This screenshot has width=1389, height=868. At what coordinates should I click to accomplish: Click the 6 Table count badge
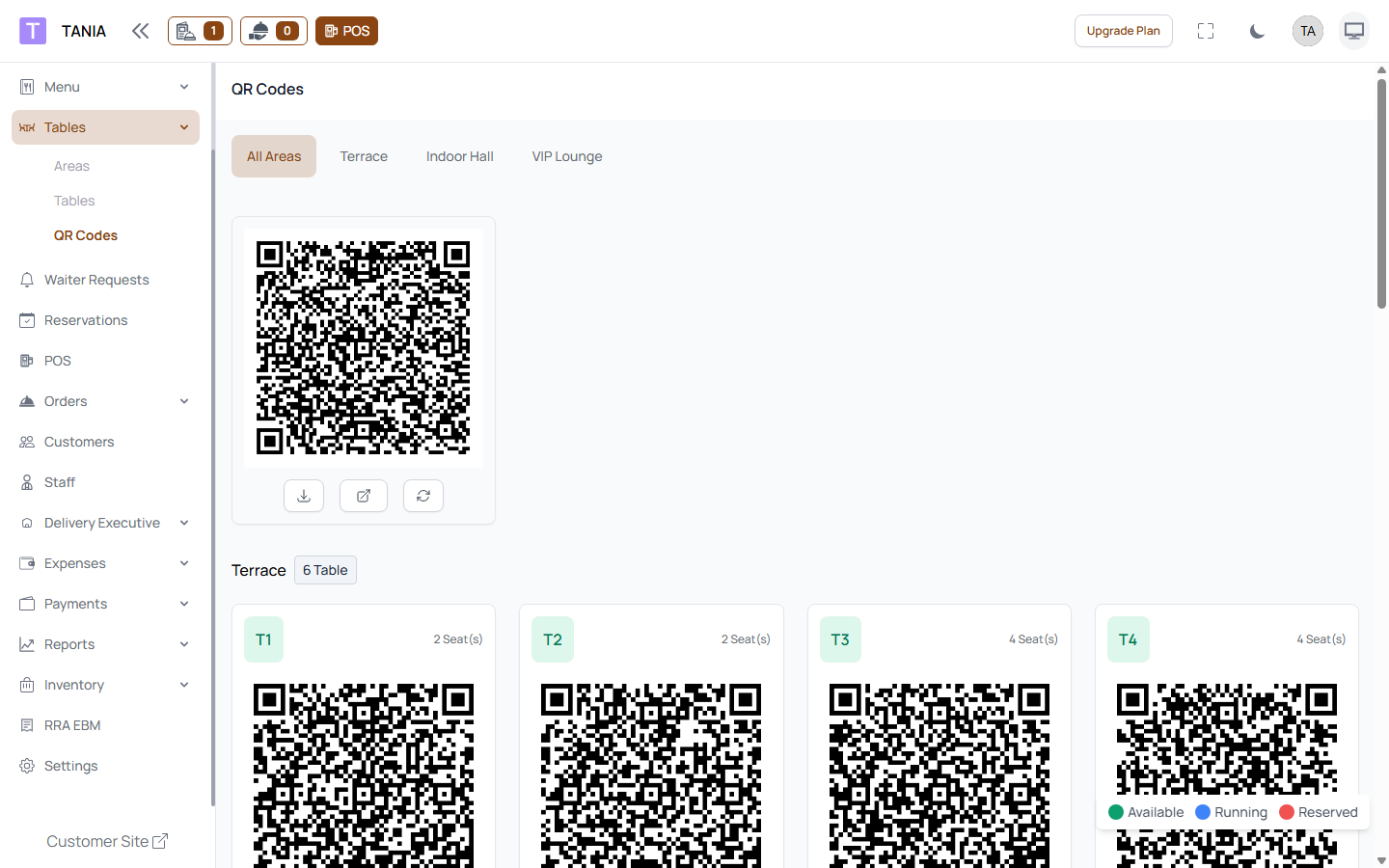[325, 570]
